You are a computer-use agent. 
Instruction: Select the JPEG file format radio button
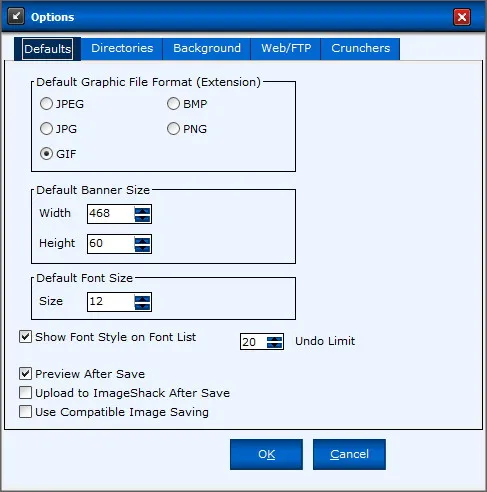click(x=46, y=104)
